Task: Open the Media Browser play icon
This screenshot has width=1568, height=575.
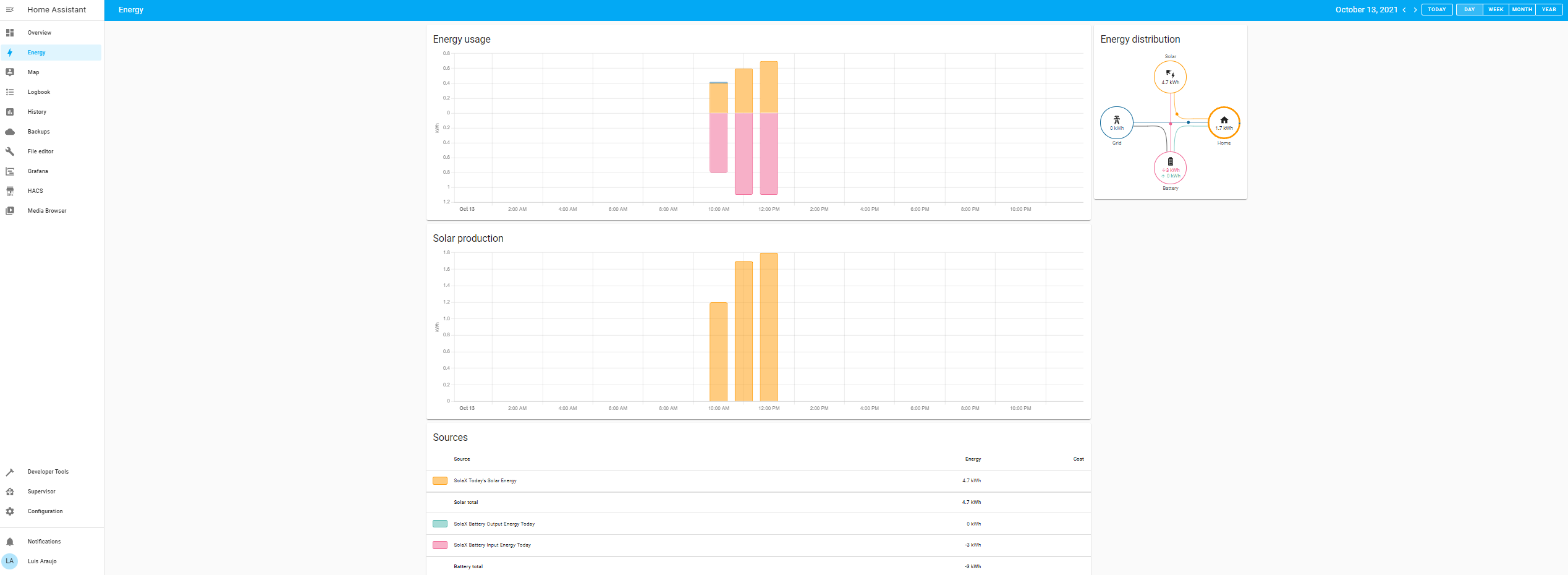Action: click(10, 211)
